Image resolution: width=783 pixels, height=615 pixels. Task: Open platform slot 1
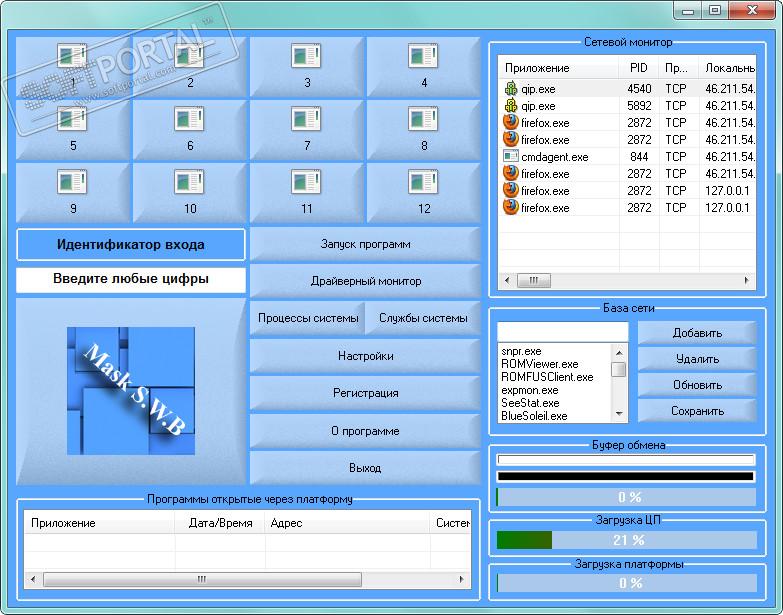[x=73, y=67]
